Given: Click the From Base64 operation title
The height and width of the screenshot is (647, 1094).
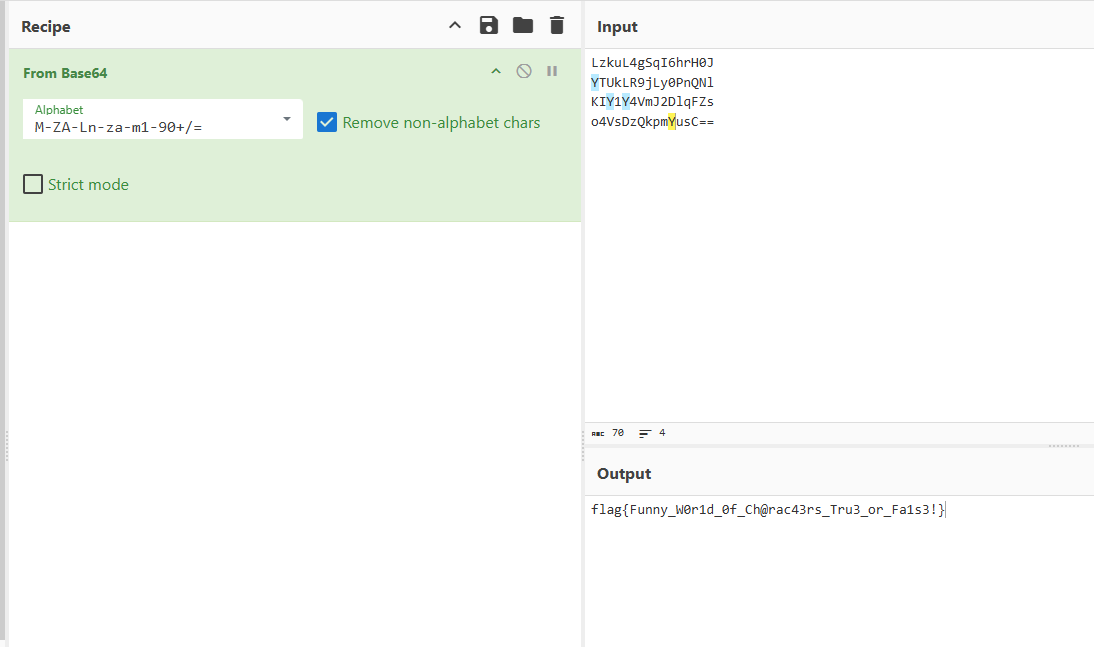Looking at the screenshot, I should (x=65, y=73).
